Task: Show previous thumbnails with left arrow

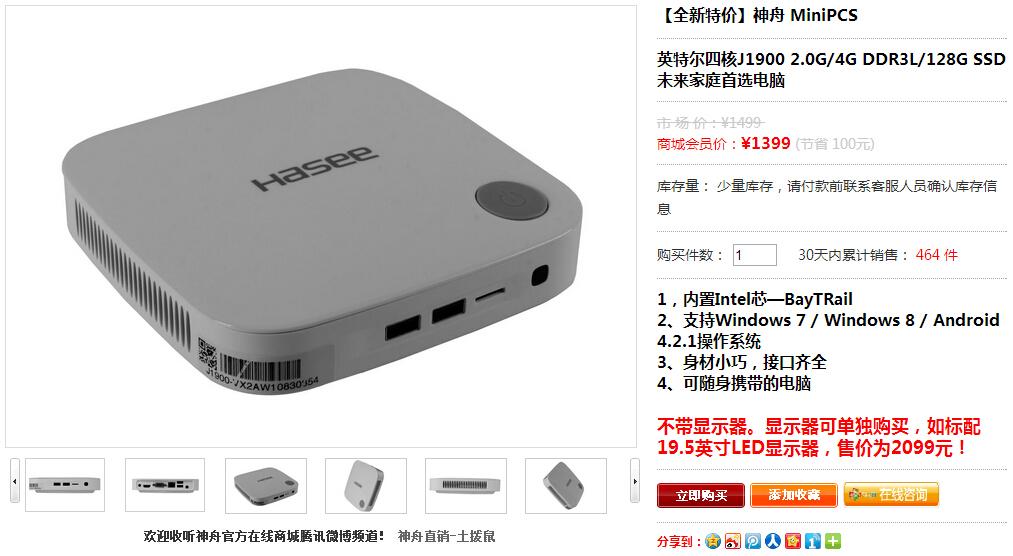Action: (x=15, y=481)
